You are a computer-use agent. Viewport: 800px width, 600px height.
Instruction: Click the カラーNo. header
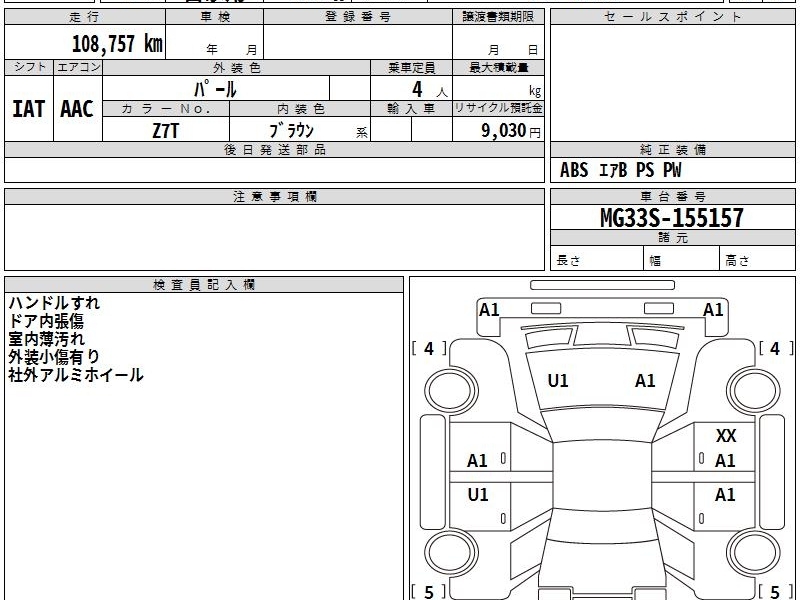[166, 109]
